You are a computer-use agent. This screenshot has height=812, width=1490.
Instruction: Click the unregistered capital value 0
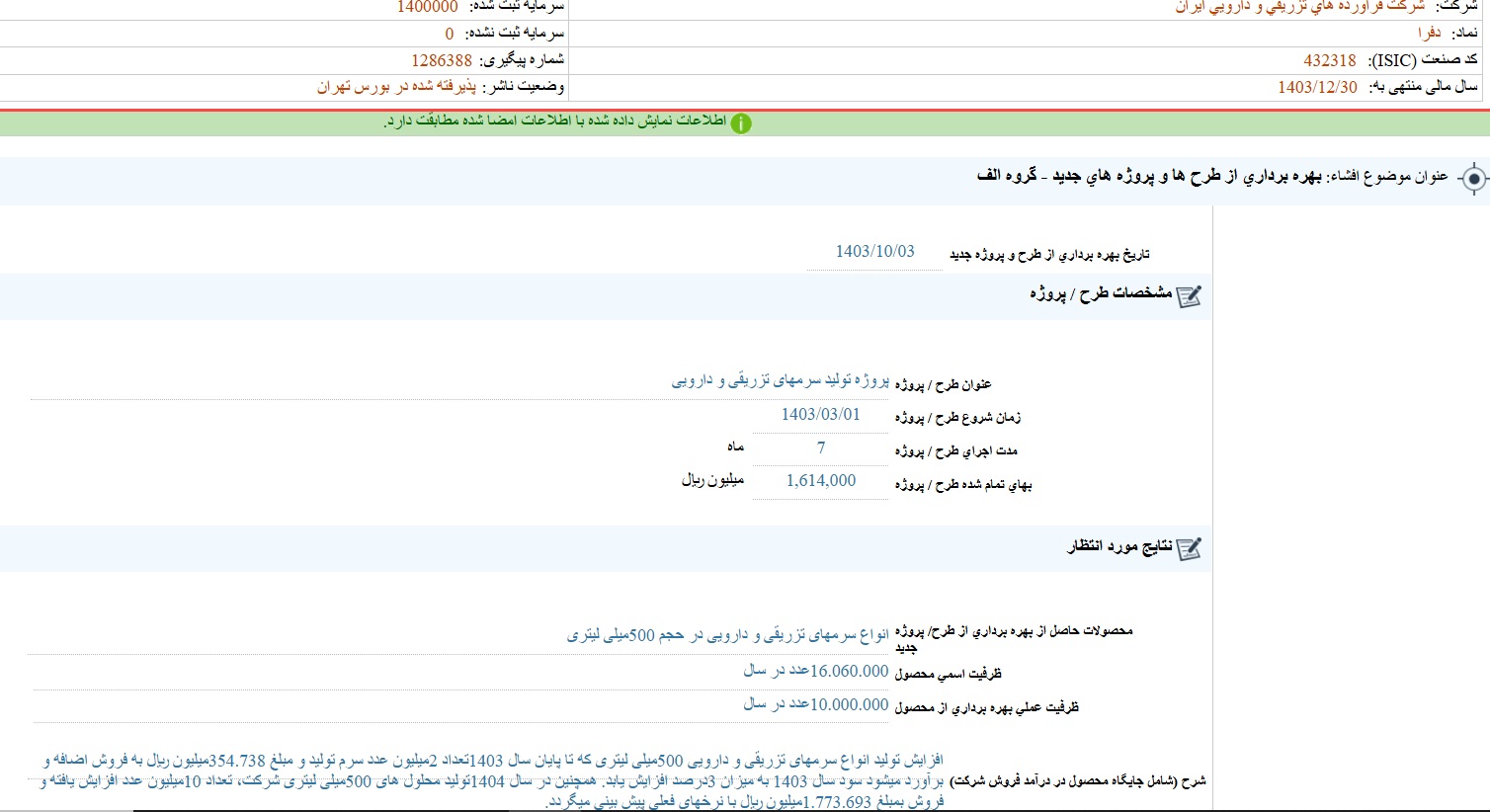[x=449, y=34]
